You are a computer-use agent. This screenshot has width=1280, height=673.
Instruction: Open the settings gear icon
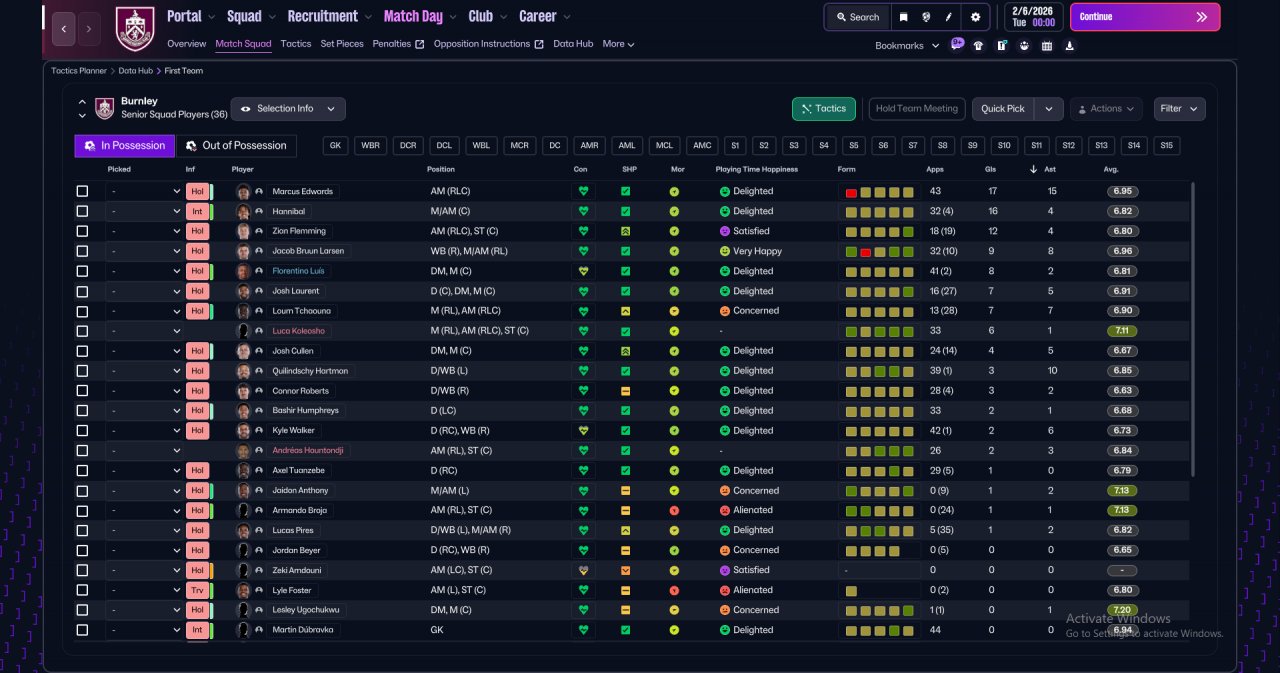coord(975,17)
